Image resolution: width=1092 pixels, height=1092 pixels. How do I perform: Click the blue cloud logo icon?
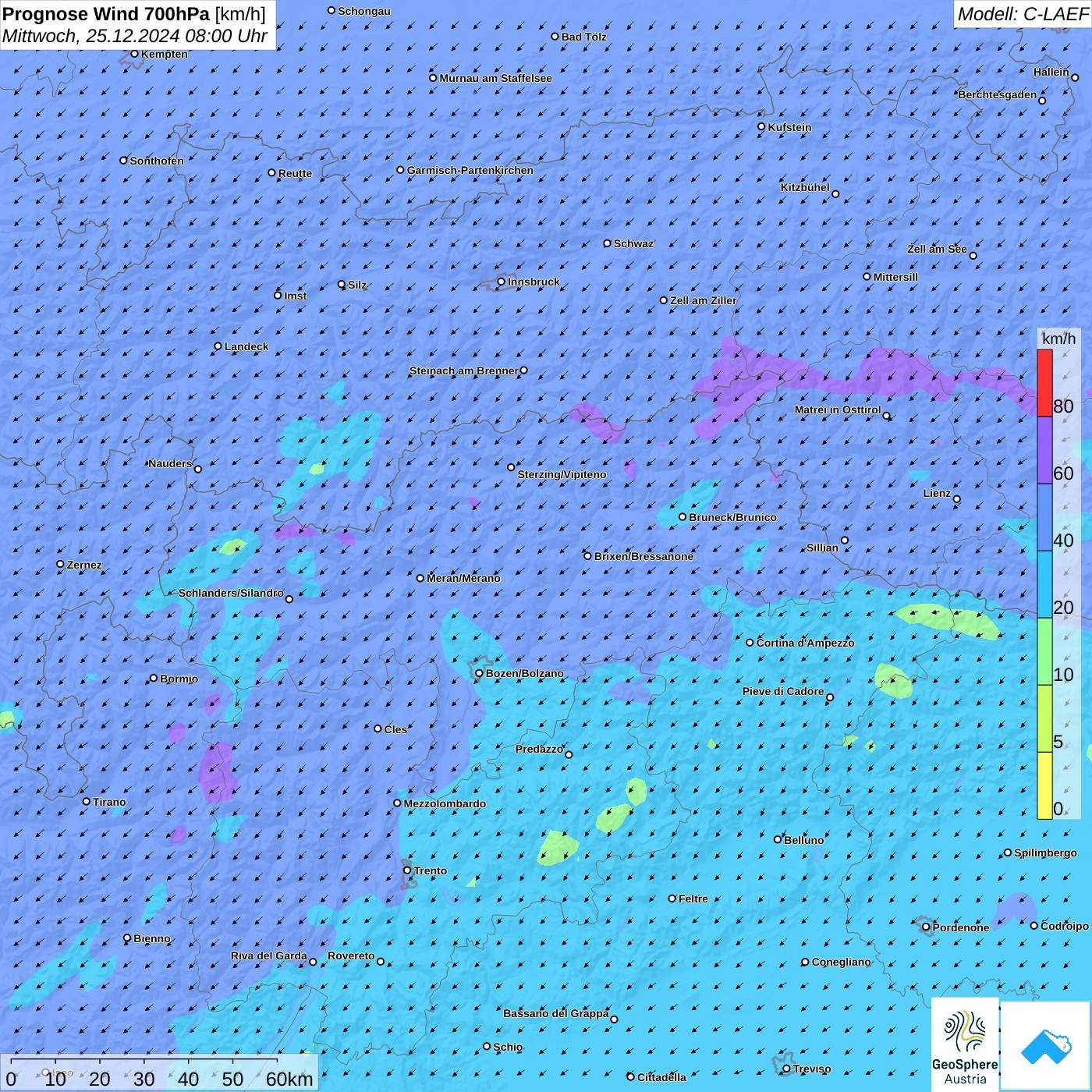coord(1046,1047)
